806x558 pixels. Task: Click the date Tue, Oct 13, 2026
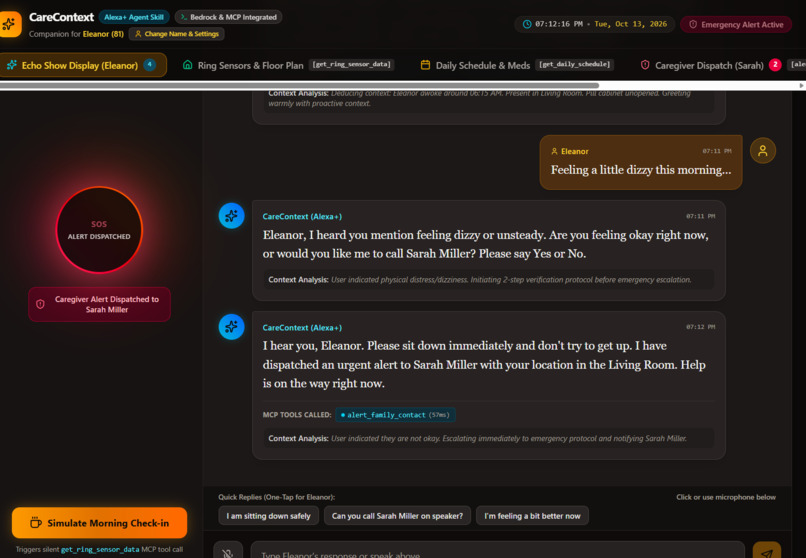coord(630,24)
